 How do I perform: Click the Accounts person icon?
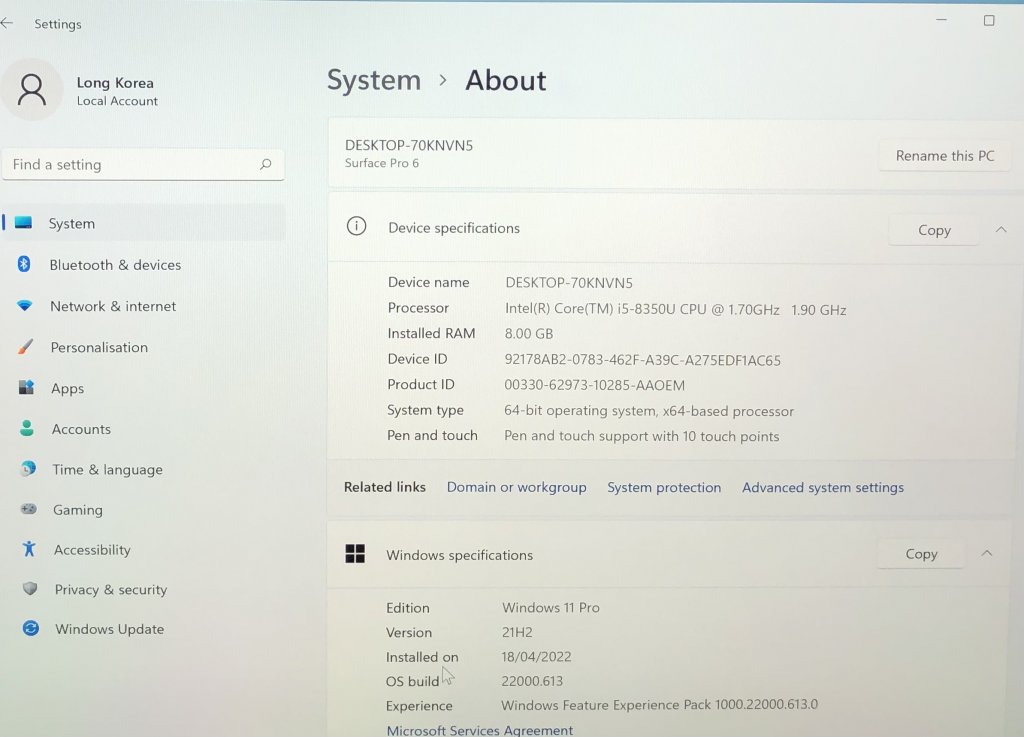click(27, 428)
